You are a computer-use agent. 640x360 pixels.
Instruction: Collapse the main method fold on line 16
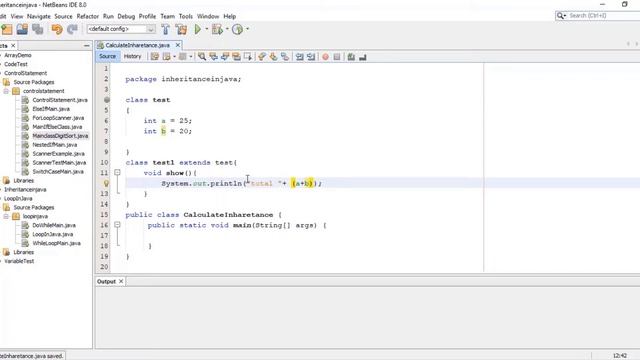[117, 225]
